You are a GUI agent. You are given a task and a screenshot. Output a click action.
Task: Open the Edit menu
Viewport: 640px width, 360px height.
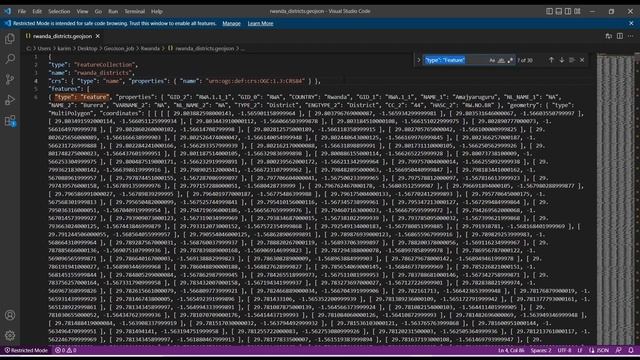pos(37,11)
